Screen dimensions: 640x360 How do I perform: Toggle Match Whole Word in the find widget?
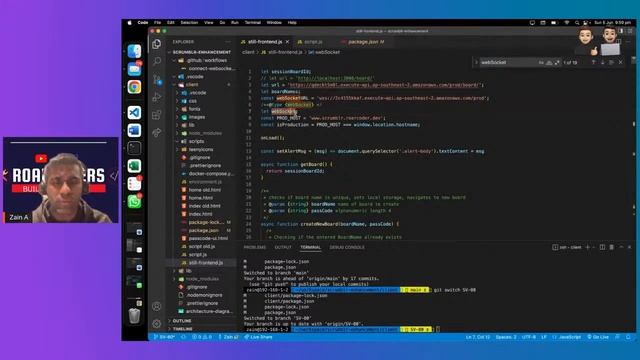[x=549, y=62]
